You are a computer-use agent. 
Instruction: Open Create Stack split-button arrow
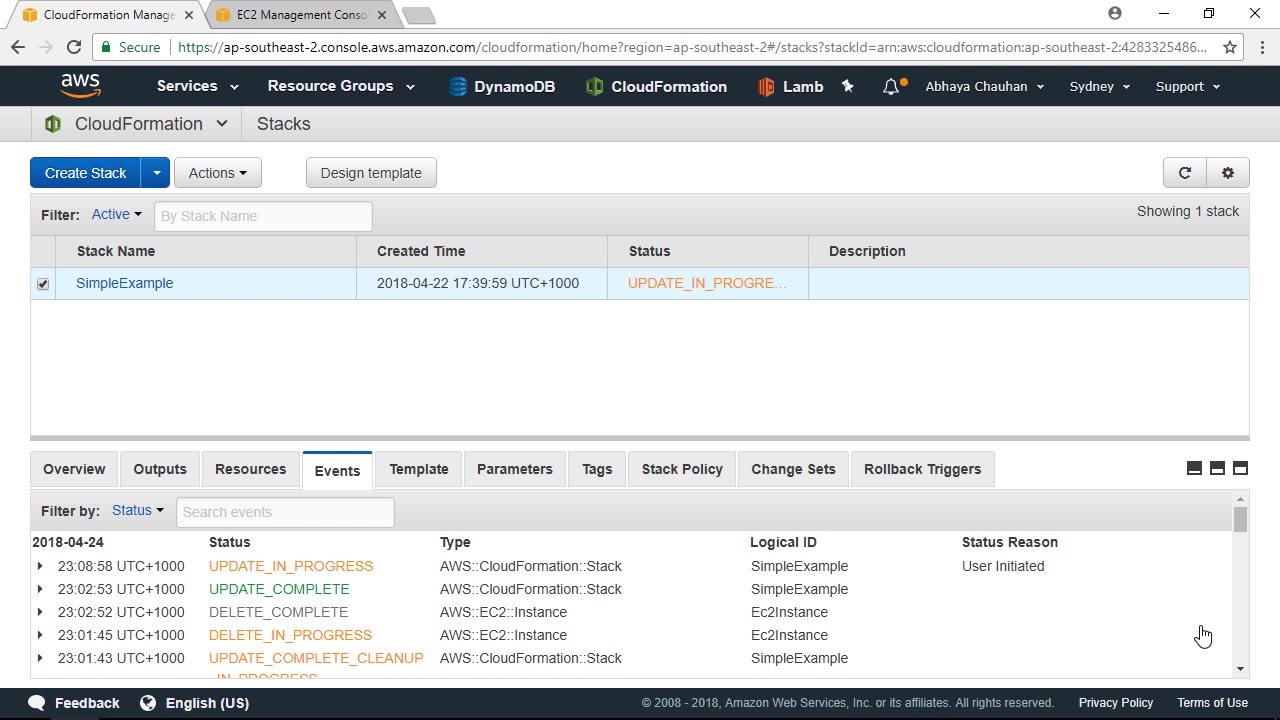tap(156, 173)
